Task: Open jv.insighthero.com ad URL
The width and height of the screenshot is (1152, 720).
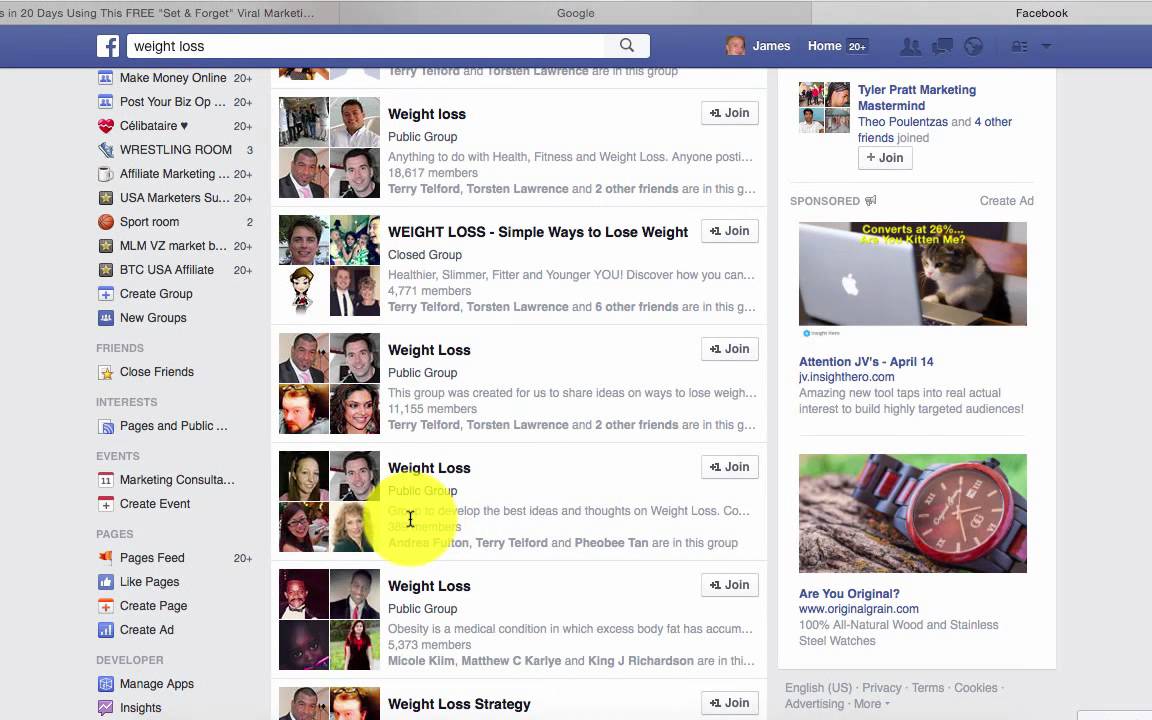Action: pyautogui.click(x=846, y=377)
